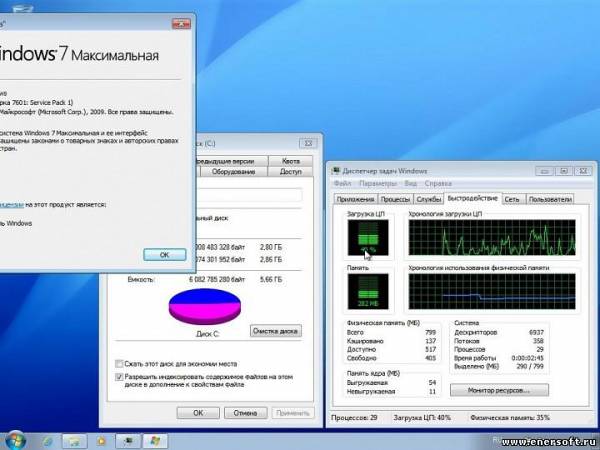Click the memory gauge (Память)

click(368, 291)
